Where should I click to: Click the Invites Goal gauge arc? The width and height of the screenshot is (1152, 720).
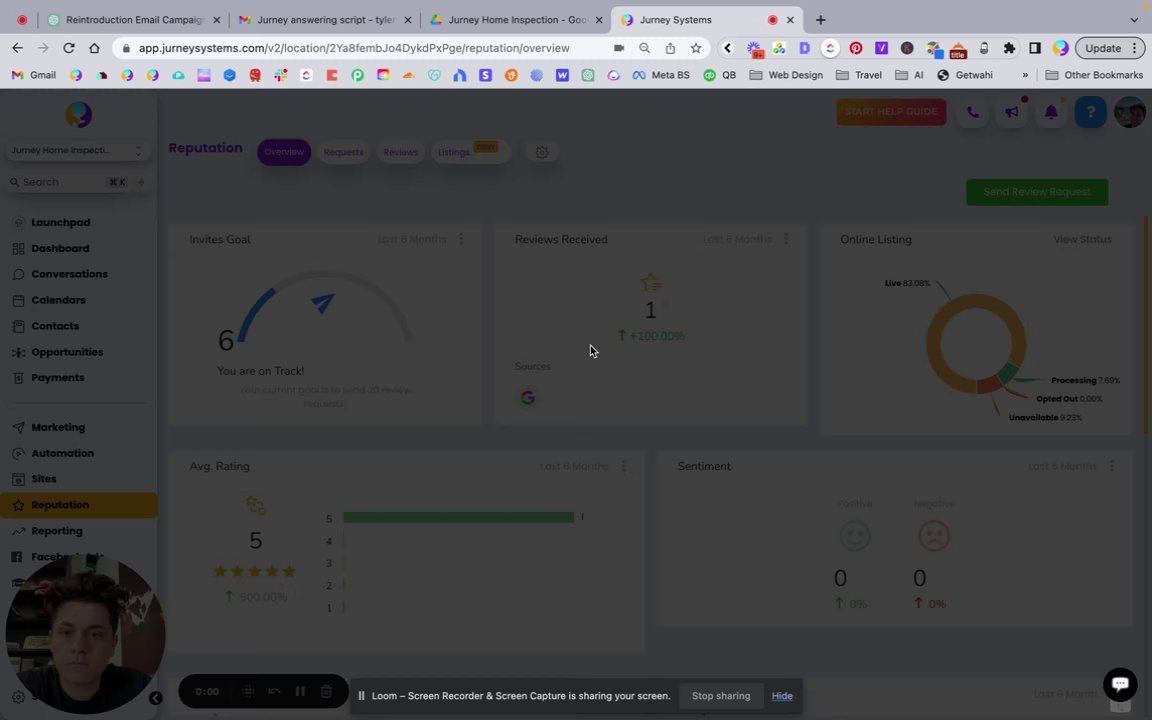click(323, 307)
